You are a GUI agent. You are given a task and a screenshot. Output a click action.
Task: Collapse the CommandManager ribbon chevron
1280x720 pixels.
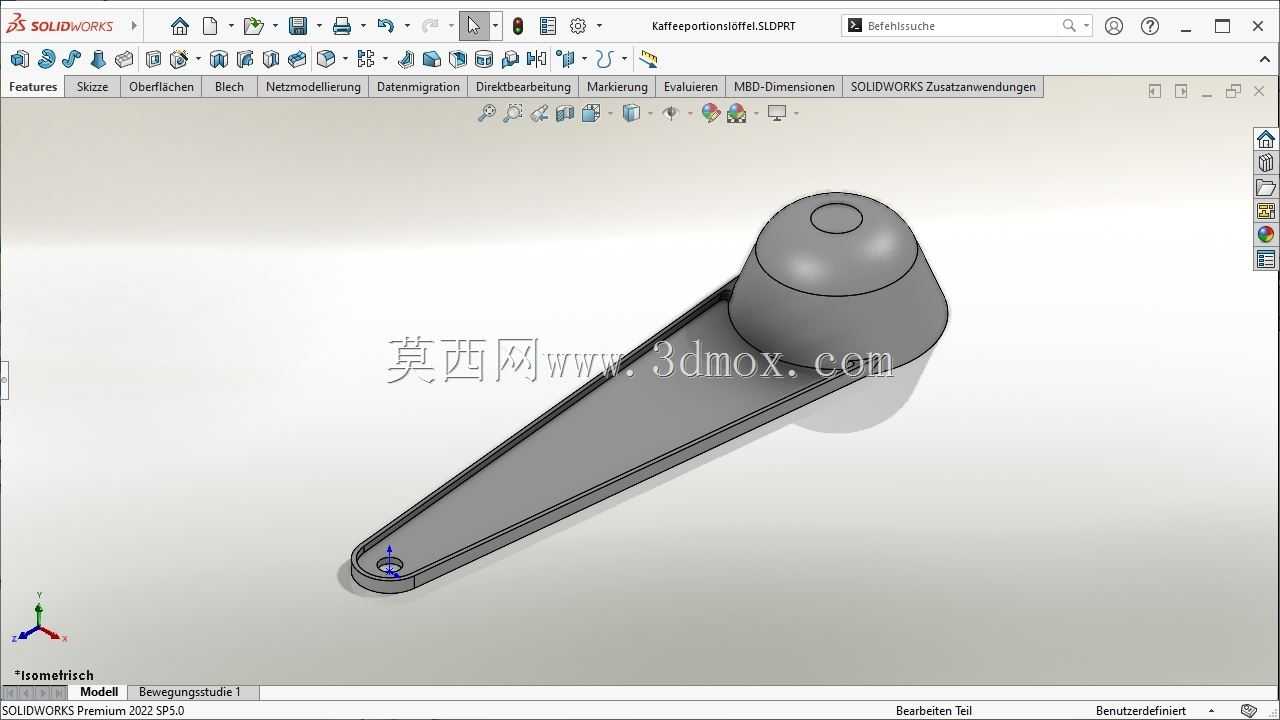click(1265, 59)
